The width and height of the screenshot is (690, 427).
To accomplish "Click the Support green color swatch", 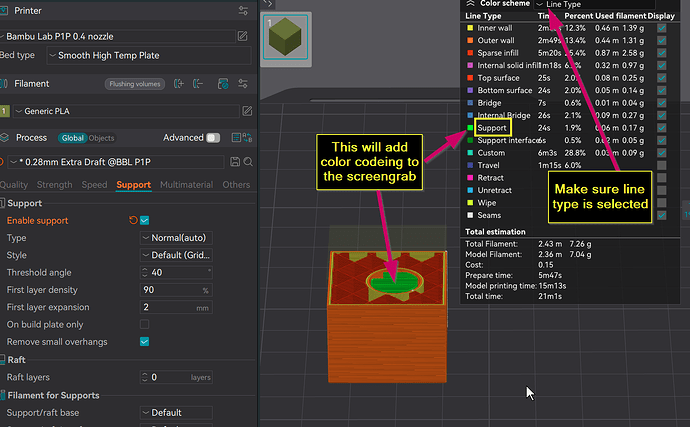I will tap(470, 128).
